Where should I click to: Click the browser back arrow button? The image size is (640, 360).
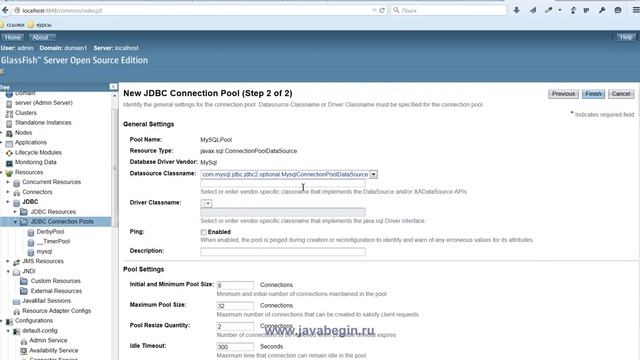click(x=5, y=10)
